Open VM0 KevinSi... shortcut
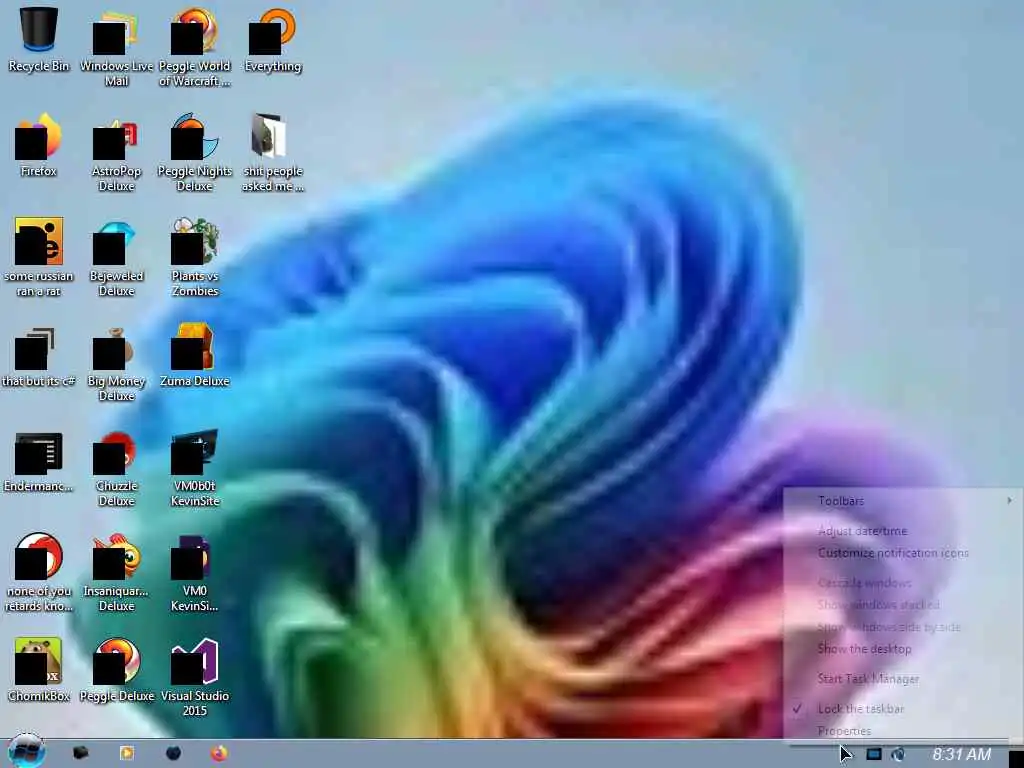Image resolution: width=1024 pixels, height=768 pixels. tap(195, 573)
